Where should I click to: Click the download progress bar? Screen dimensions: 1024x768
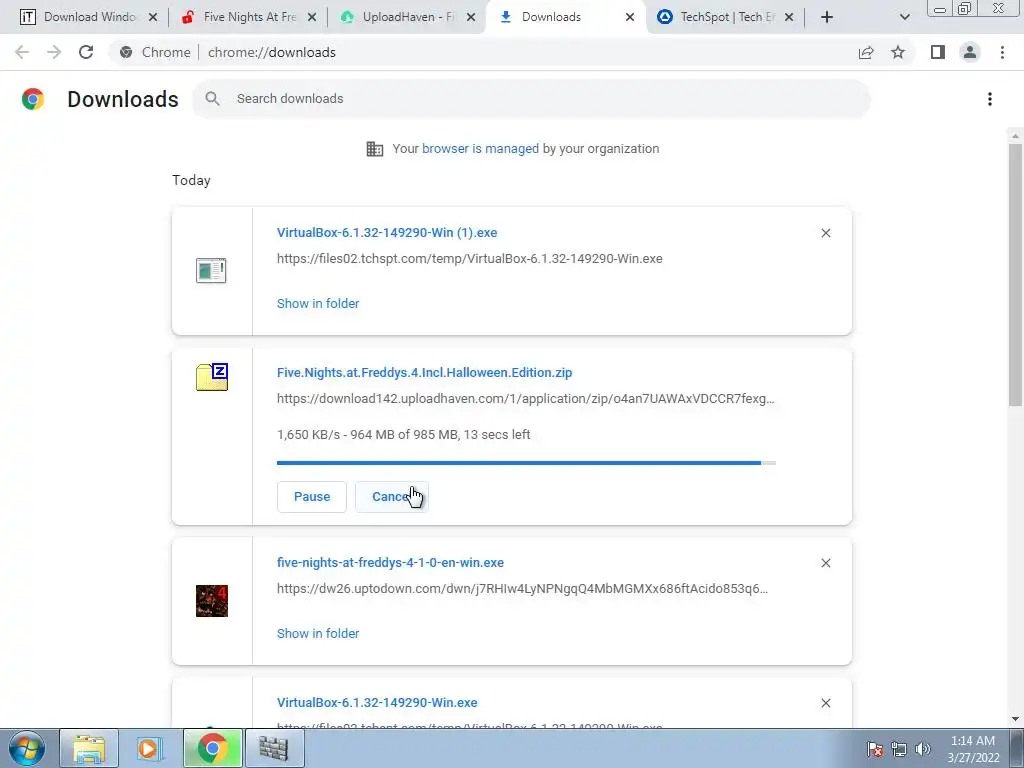click(526, 463)
